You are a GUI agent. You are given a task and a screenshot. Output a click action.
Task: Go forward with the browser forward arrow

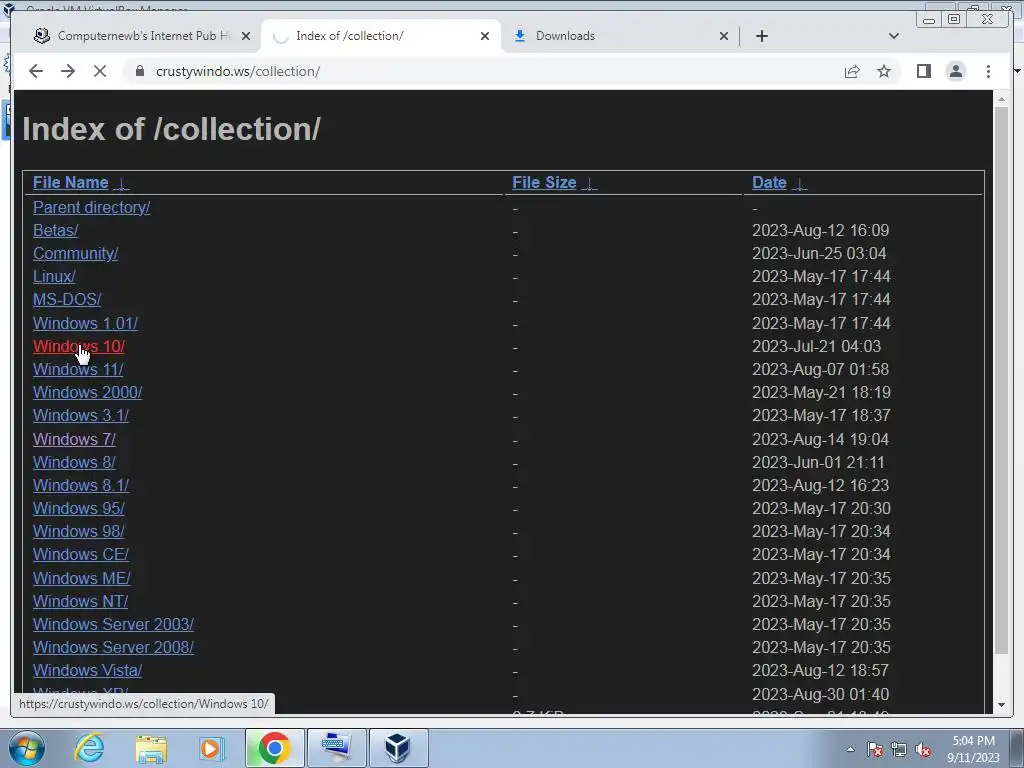[x=68, y=71]
